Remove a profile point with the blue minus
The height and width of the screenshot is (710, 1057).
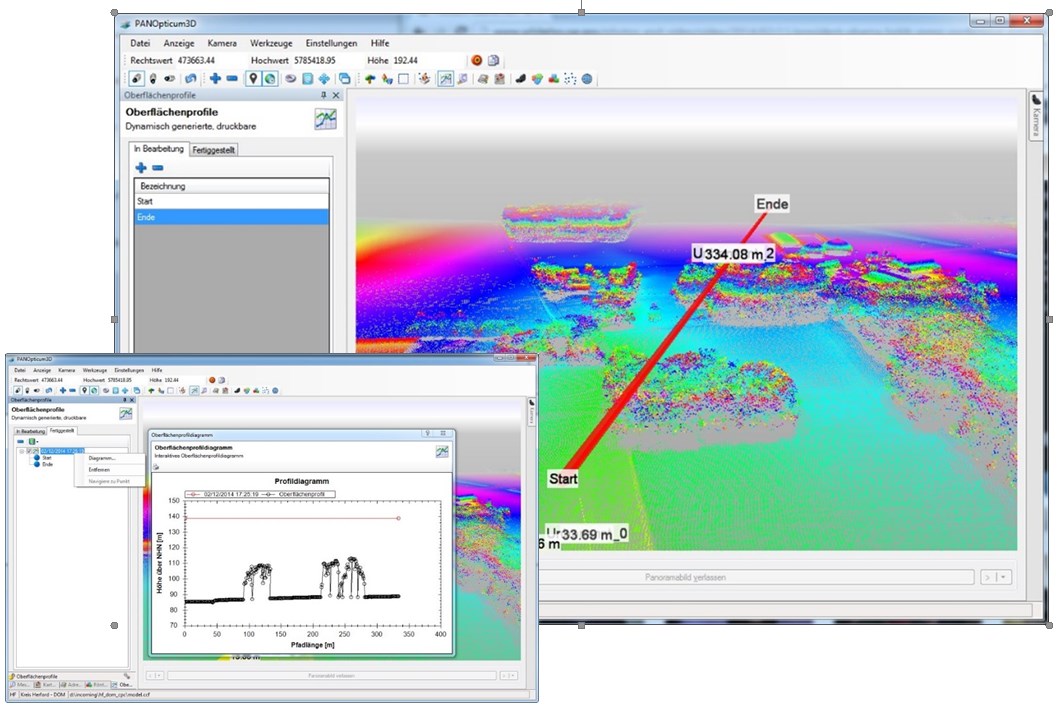pyautogui.click(x=158, y=168)
